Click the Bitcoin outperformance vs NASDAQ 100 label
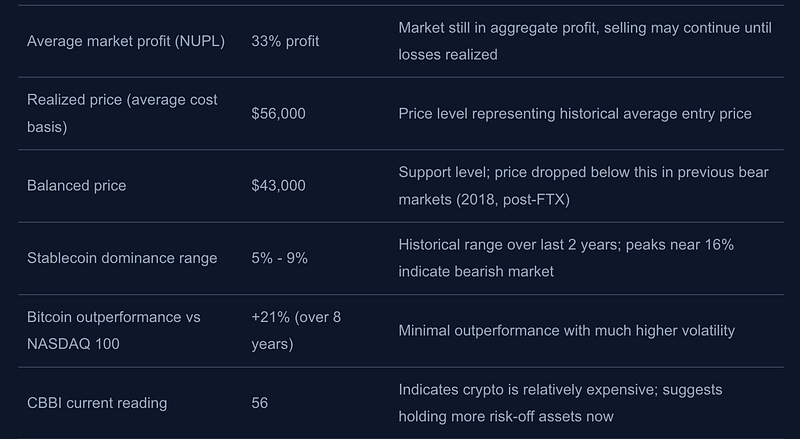 click(x=113, y=330)
